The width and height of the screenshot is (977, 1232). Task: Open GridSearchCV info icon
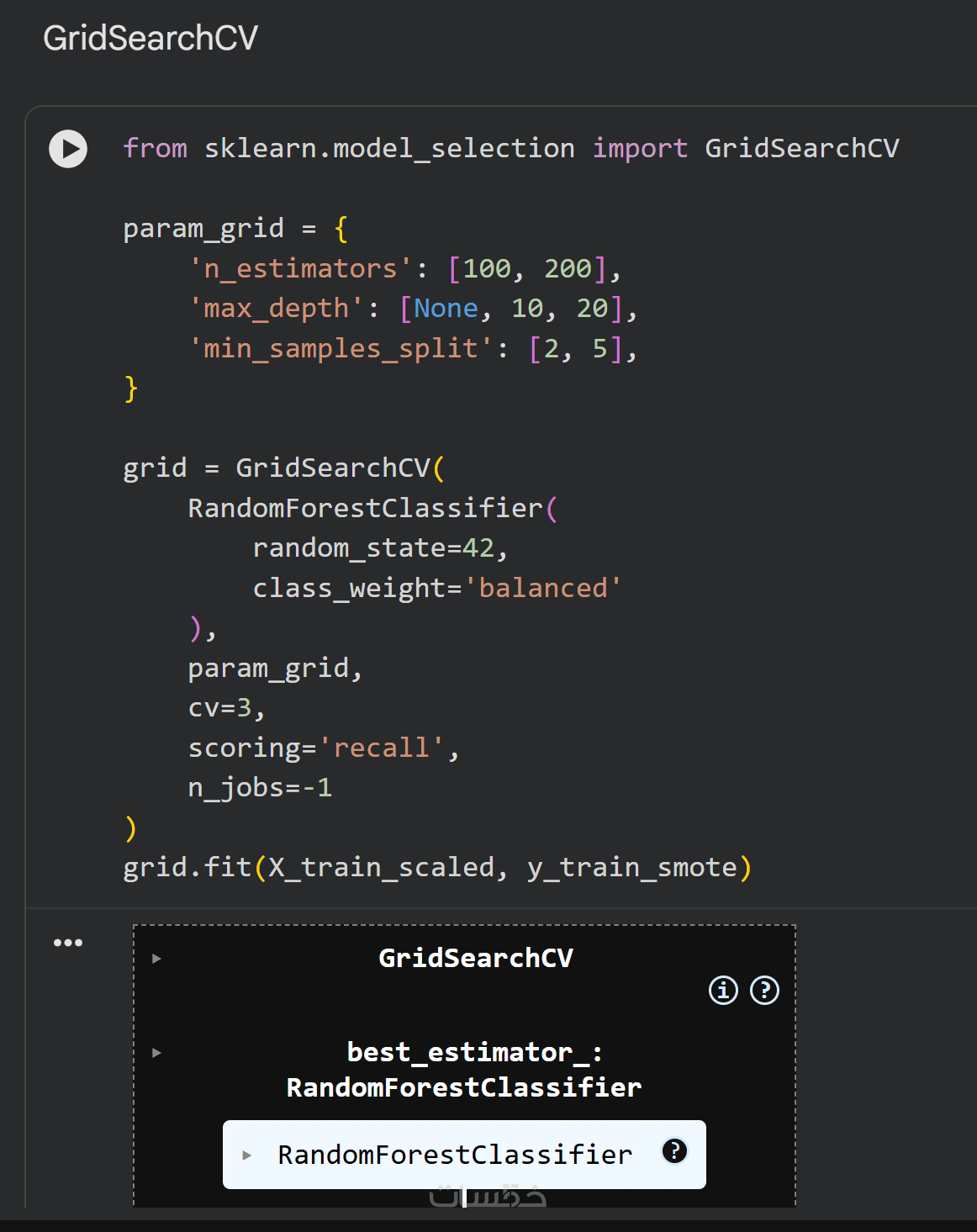(x=723, y=990)
